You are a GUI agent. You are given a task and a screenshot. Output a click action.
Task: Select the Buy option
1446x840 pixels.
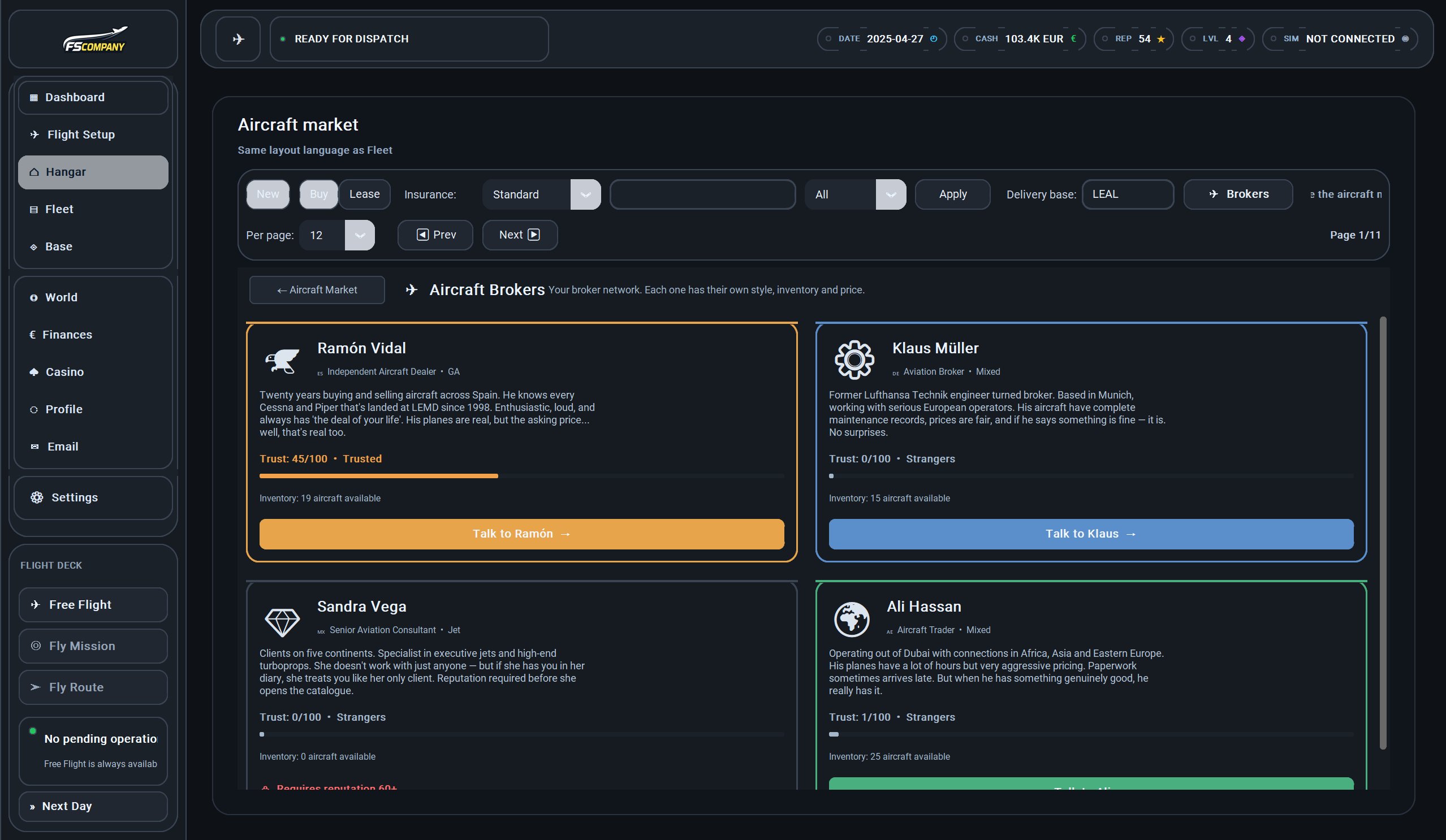pos(318,194)
